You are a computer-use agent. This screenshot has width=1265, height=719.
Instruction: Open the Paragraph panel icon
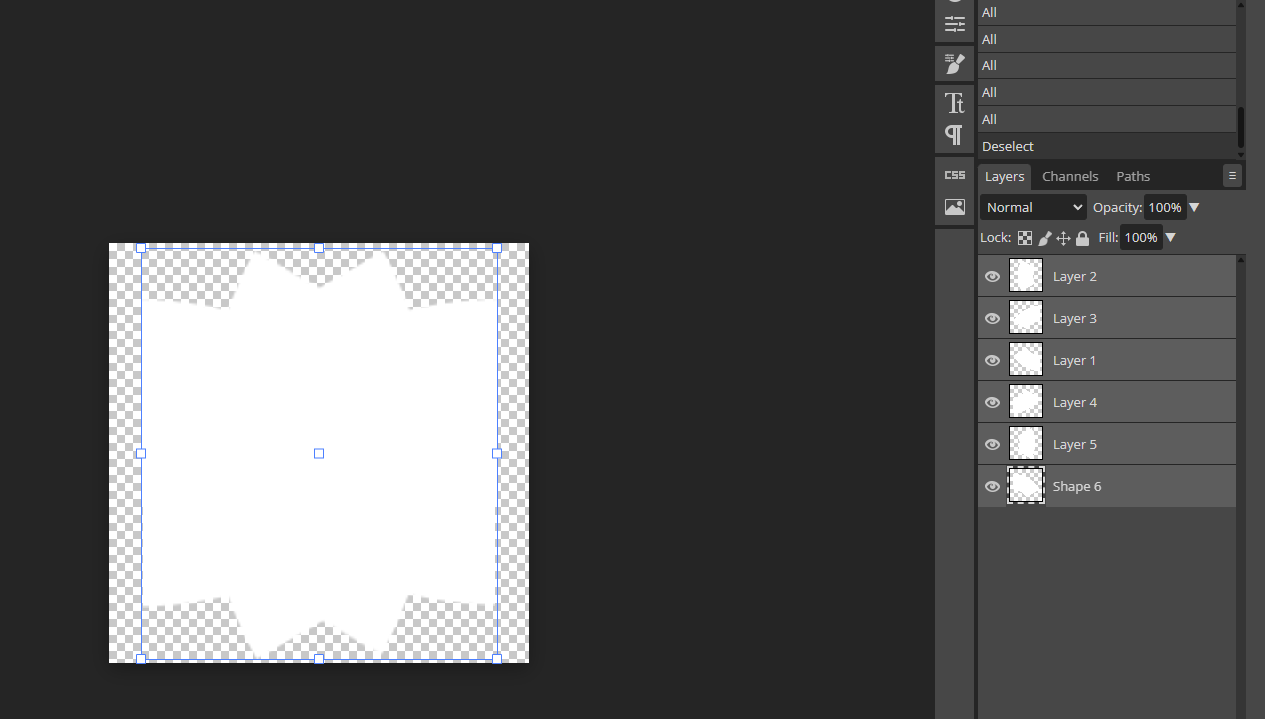[955, 135]
